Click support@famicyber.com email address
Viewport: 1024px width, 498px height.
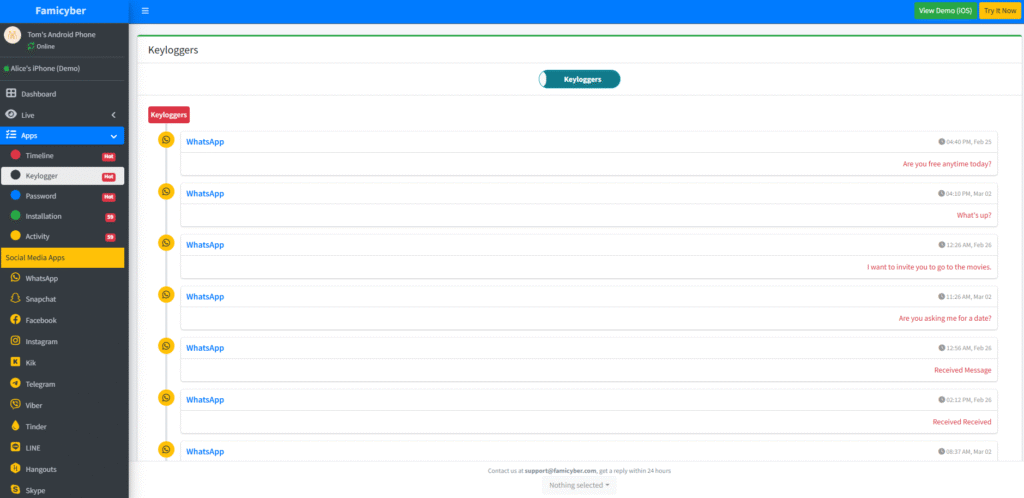click(560, 471)
